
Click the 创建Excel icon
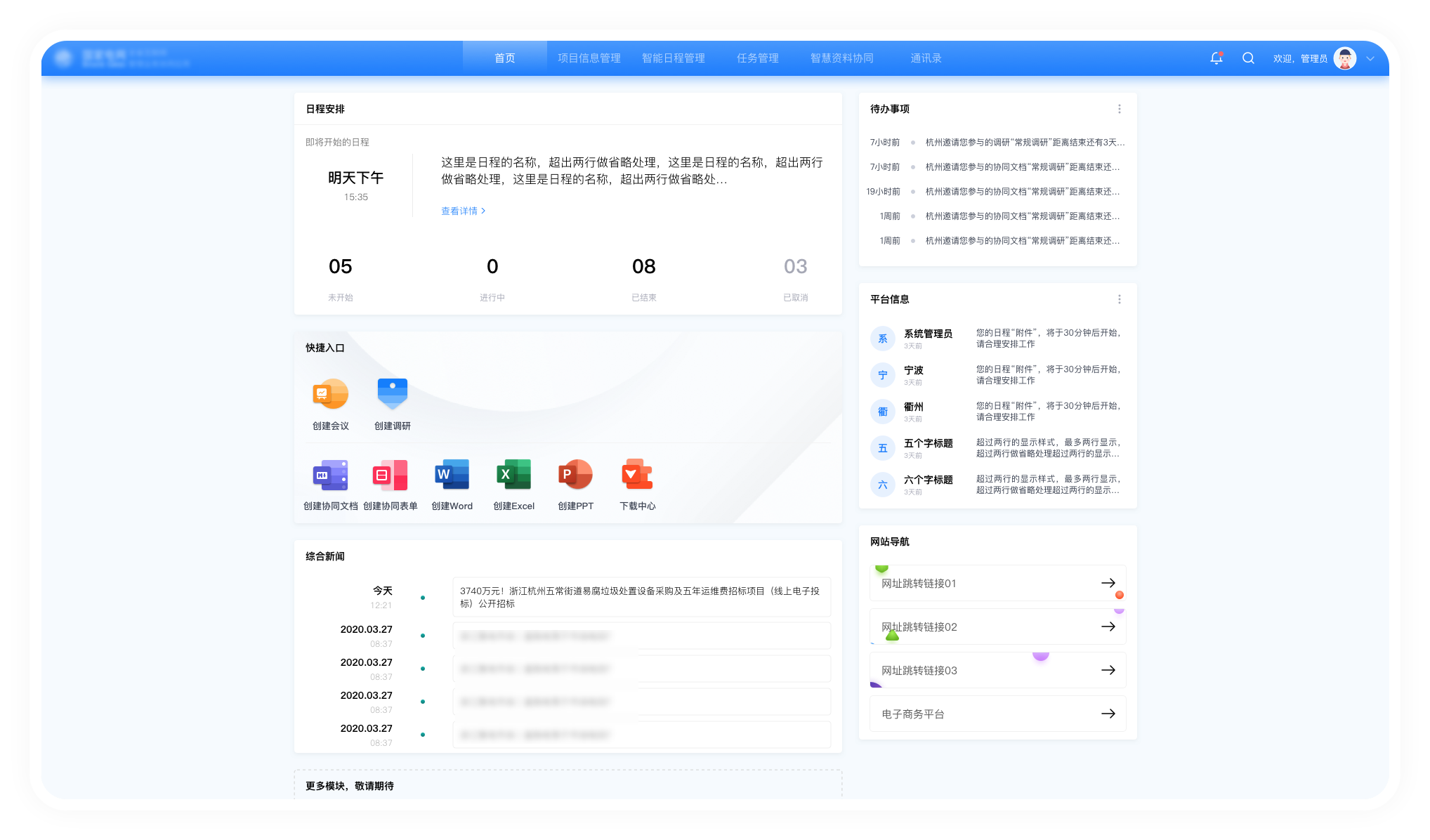click(513, 475)
